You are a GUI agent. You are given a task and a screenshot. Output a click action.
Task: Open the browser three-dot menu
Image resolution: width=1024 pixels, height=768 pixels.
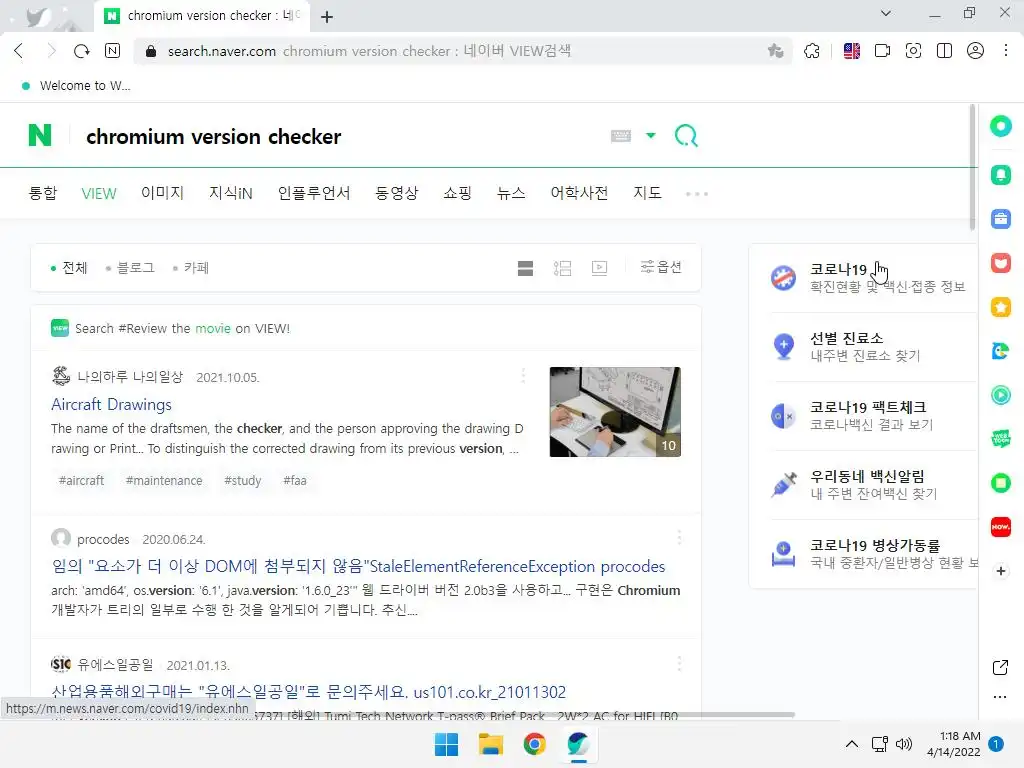point(1006,51)
